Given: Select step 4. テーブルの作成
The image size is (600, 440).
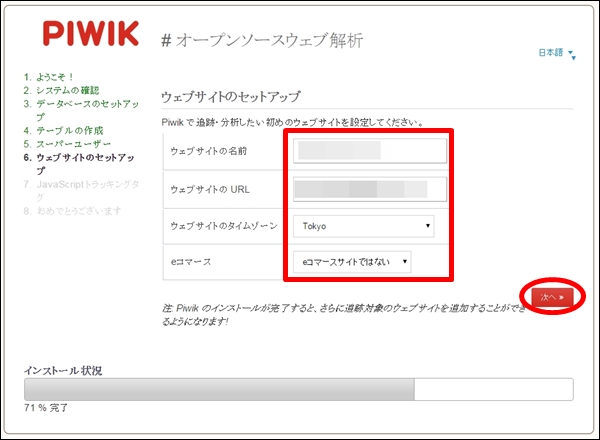Looking at the screenshot, I should tap(63, 130).
